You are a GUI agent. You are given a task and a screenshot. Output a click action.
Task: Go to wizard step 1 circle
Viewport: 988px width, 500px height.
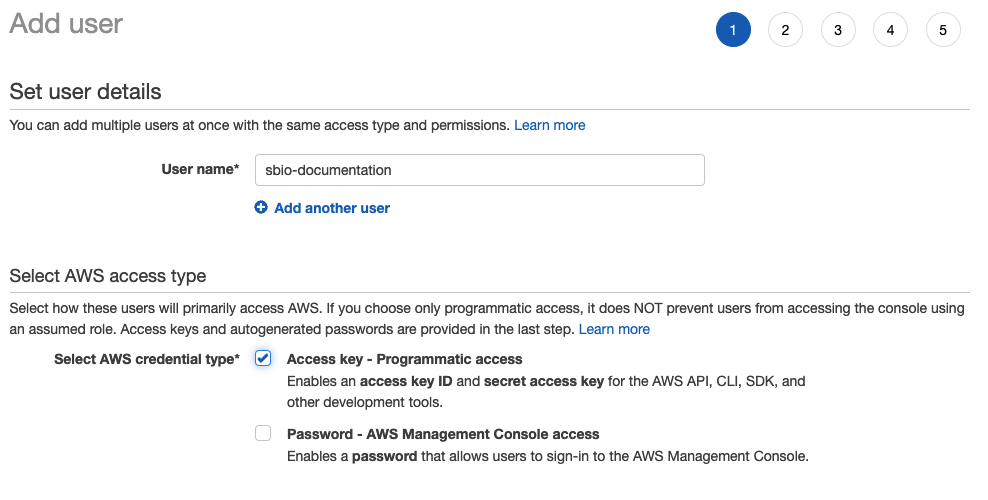tap(733, 30)
